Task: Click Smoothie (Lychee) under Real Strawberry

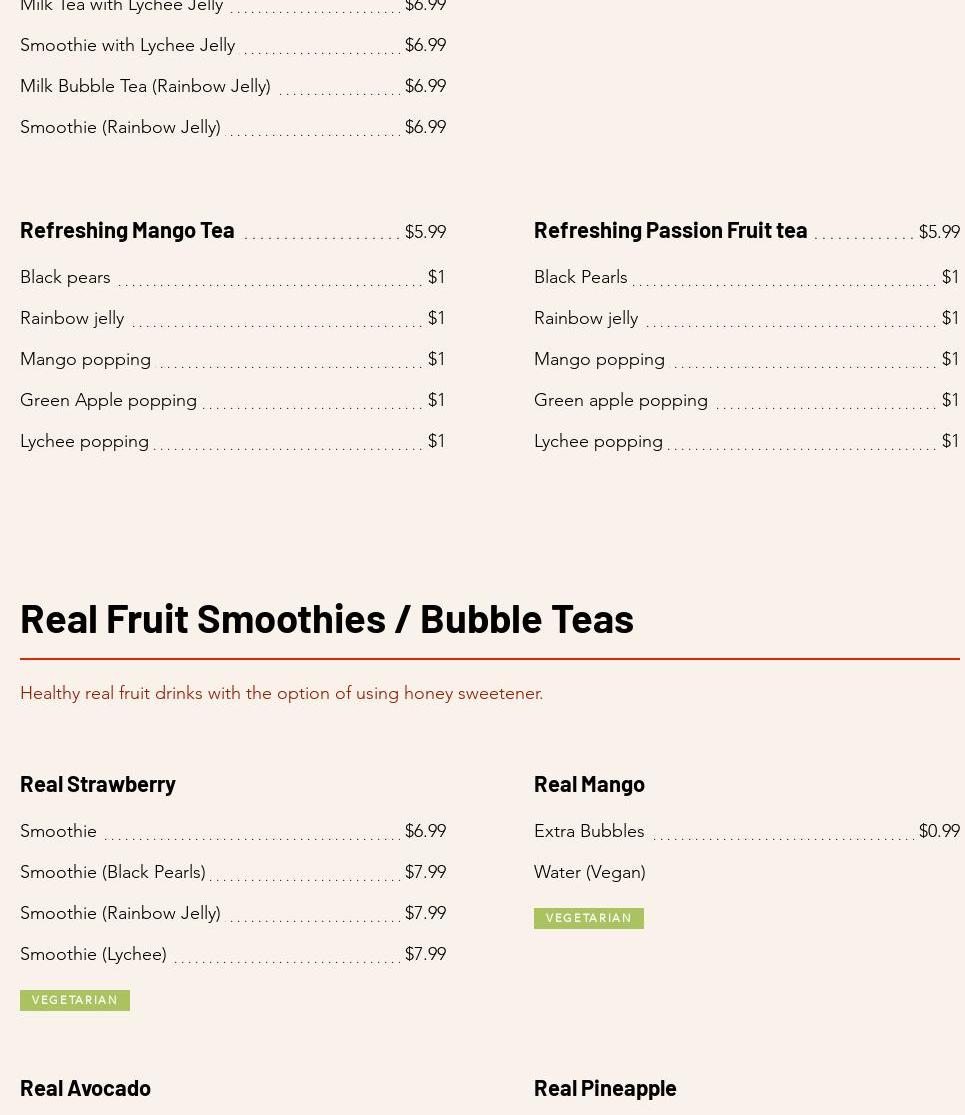Action: click(93, 954)
